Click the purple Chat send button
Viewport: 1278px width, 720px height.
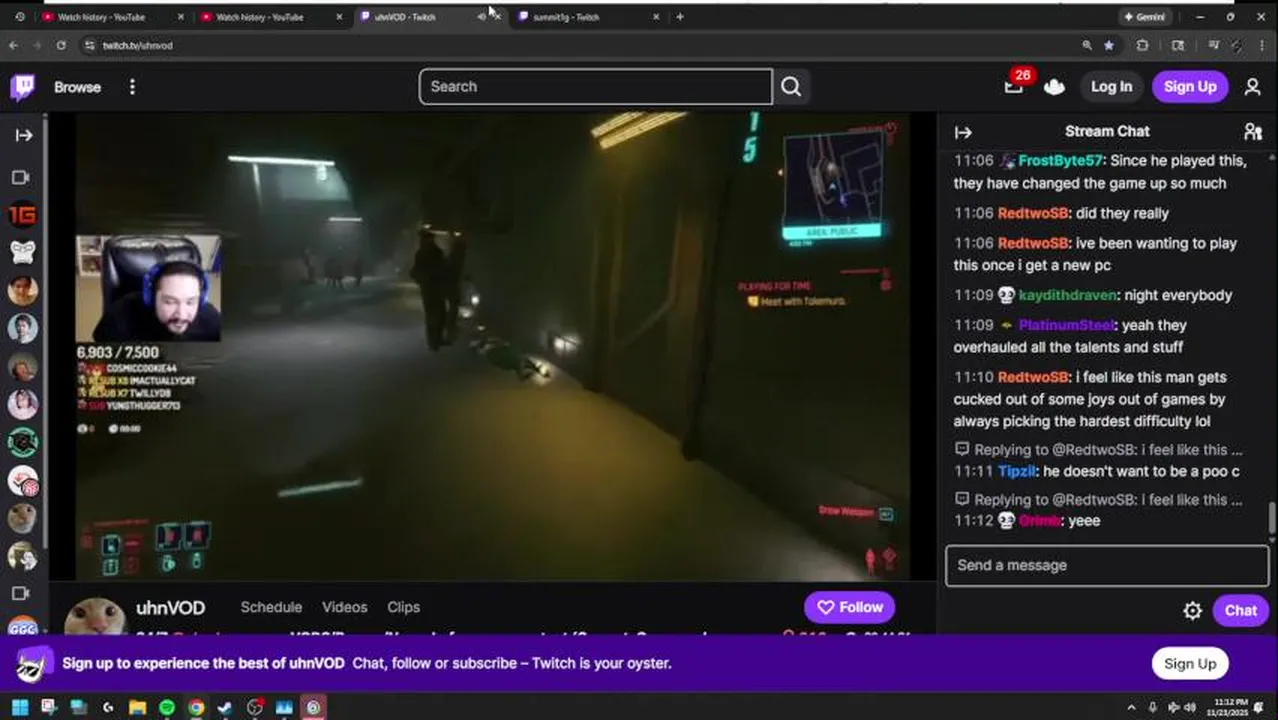1241,611
